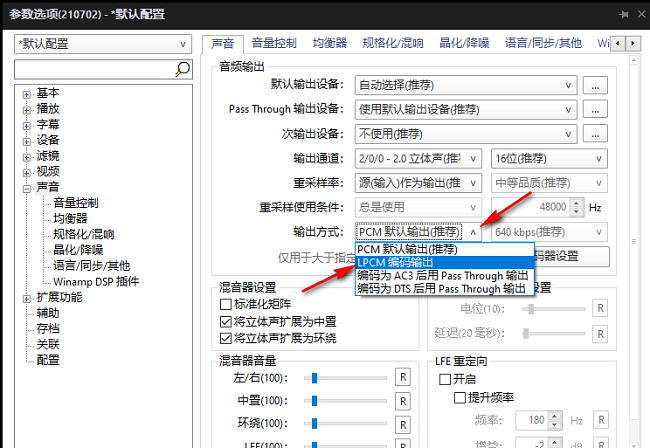The image size is (650, 448).
Task: Switch to 均衡器 tab
Action: pos(330,43)
